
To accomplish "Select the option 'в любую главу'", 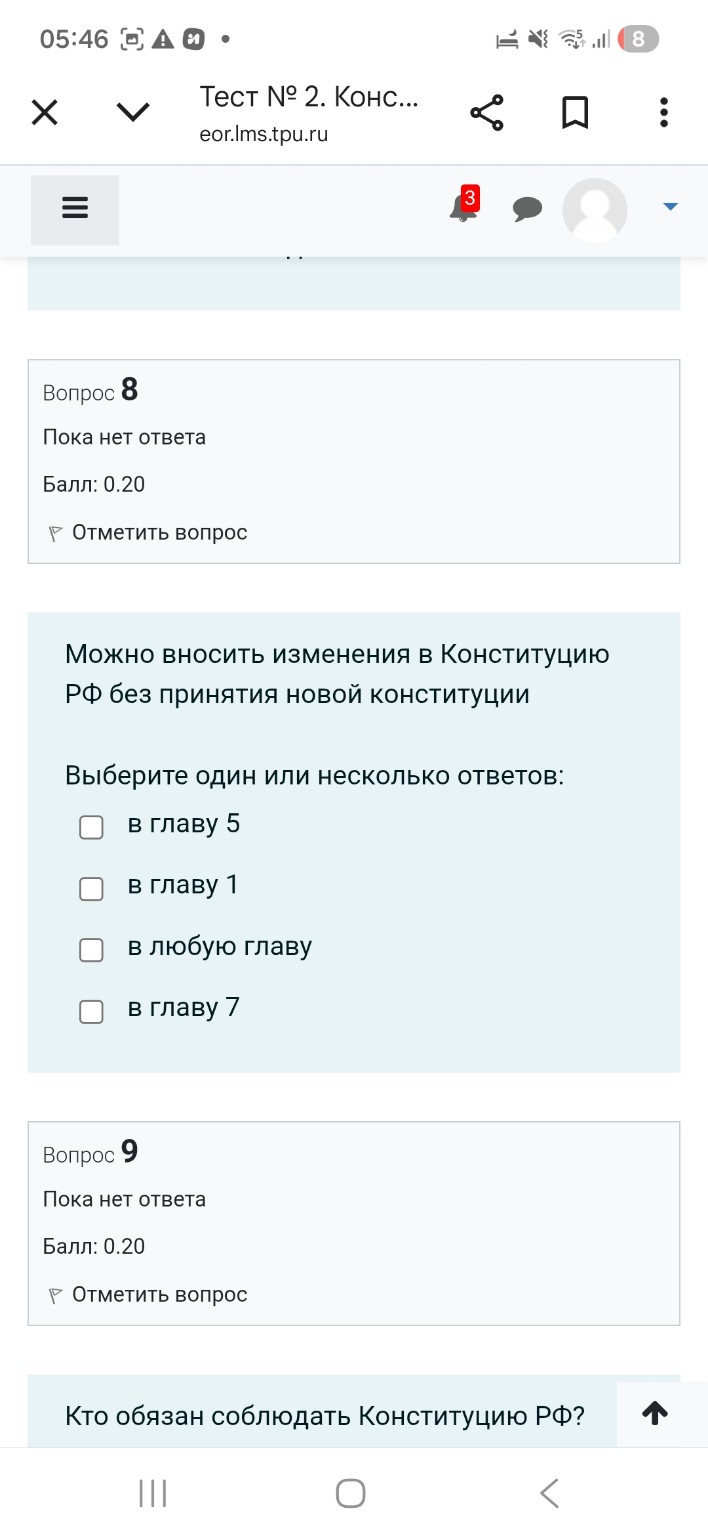I will coord(91,950).
